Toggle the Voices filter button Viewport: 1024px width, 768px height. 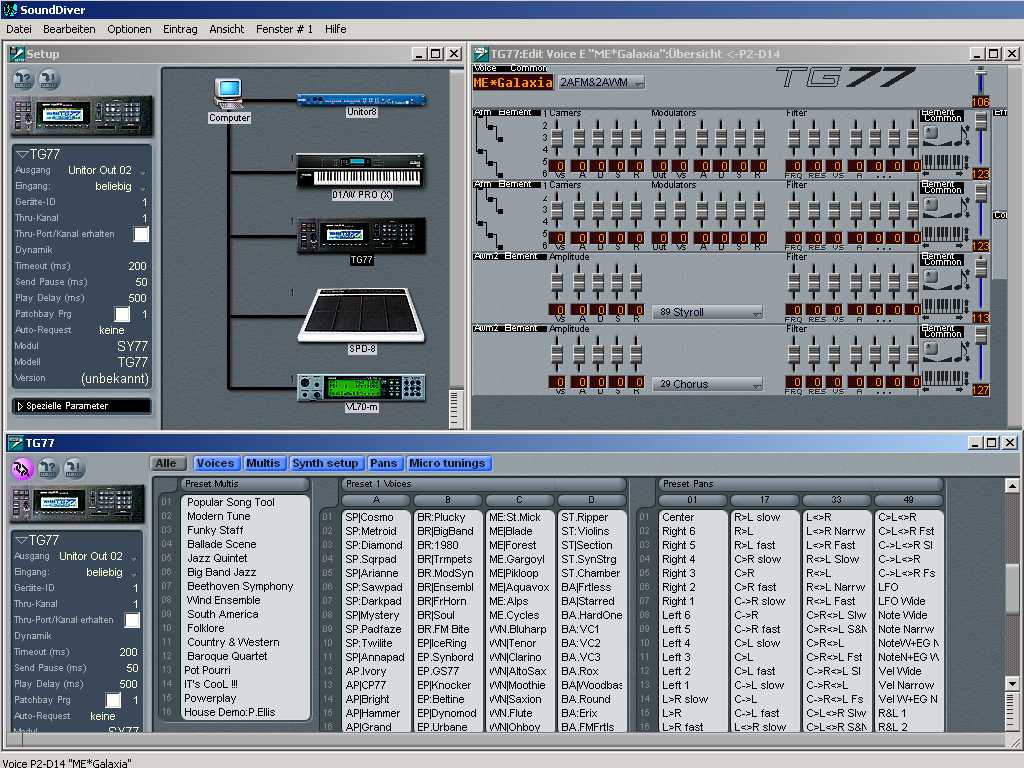coord(215,463)
